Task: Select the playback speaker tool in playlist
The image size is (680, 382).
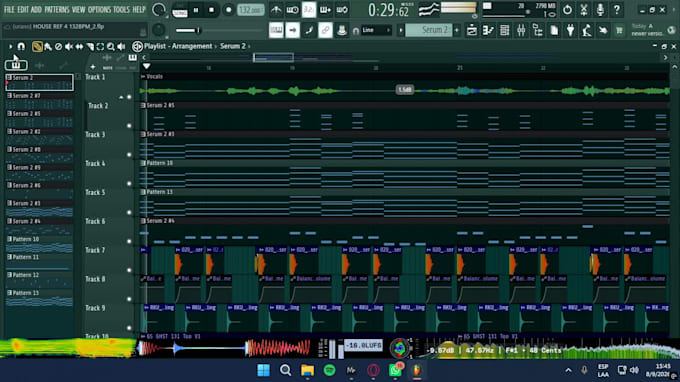Action: tap(121, 46)
